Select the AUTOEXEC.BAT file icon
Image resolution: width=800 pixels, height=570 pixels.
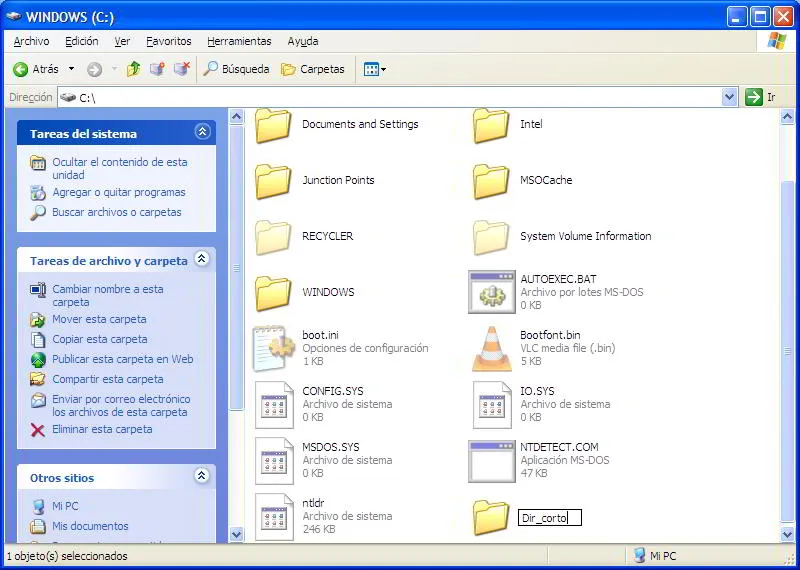(x=491, y=292)
